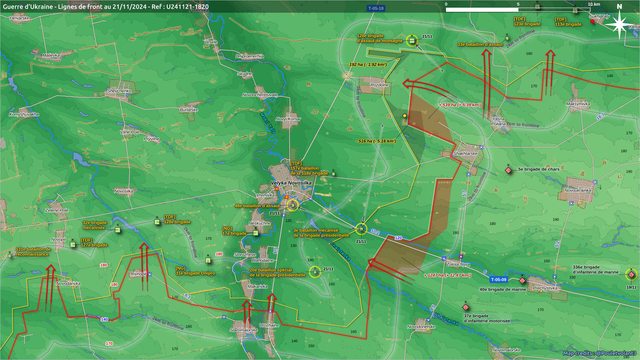The image size is (640, 360).
Task: Click the north compass star
Action: [619, 24]
